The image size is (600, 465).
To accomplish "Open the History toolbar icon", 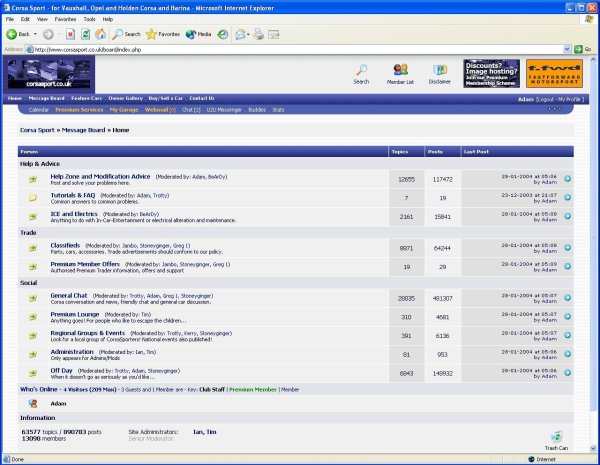I will click(x=222, y=34).
